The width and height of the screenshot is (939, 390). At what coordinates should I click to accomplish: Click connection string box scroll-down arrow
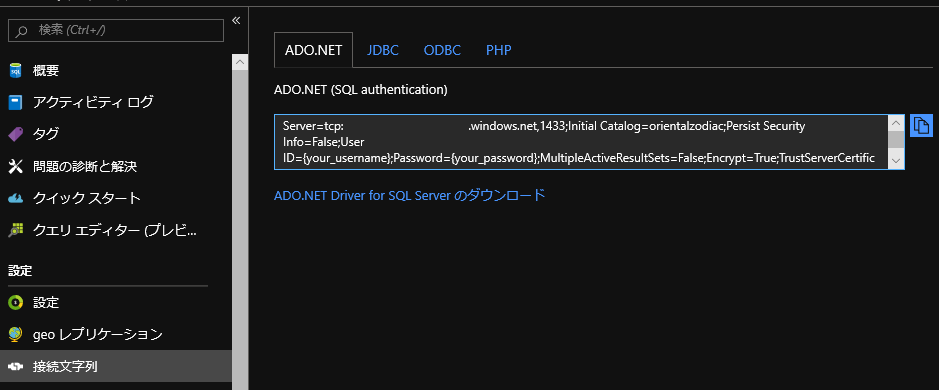pos(896,161)
